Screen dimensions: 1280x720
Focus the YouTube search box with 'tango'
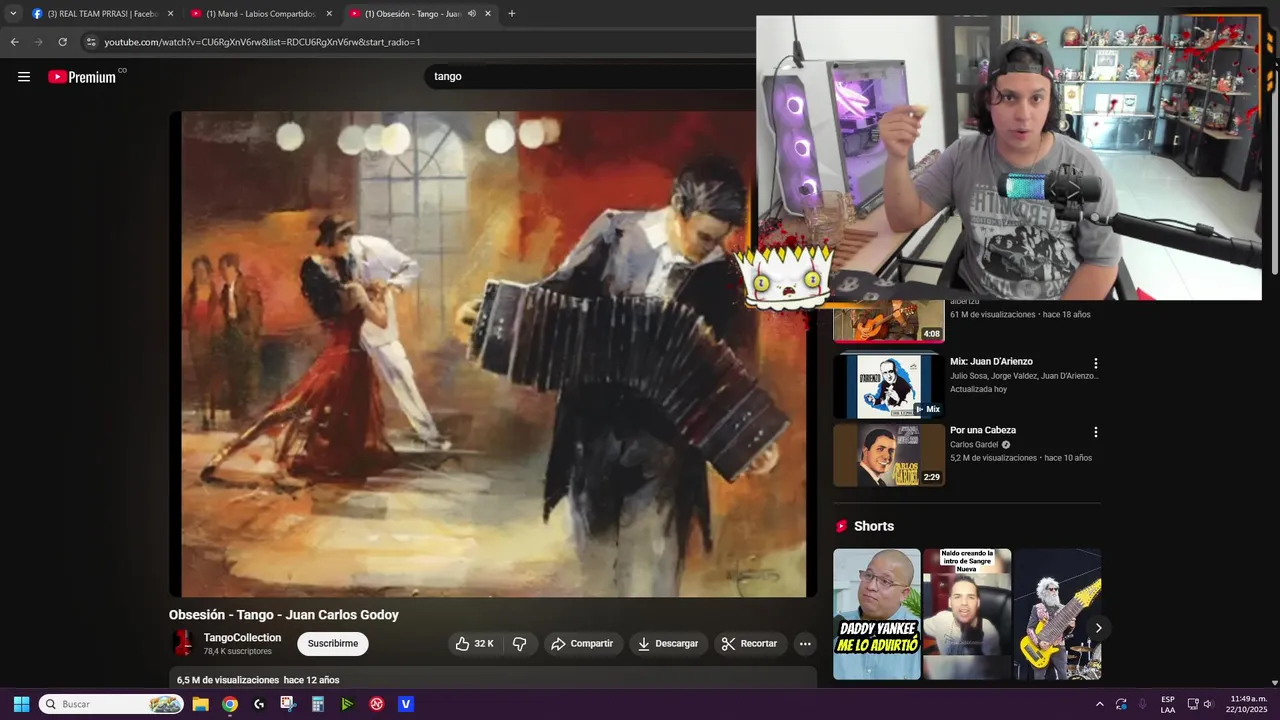590,77
